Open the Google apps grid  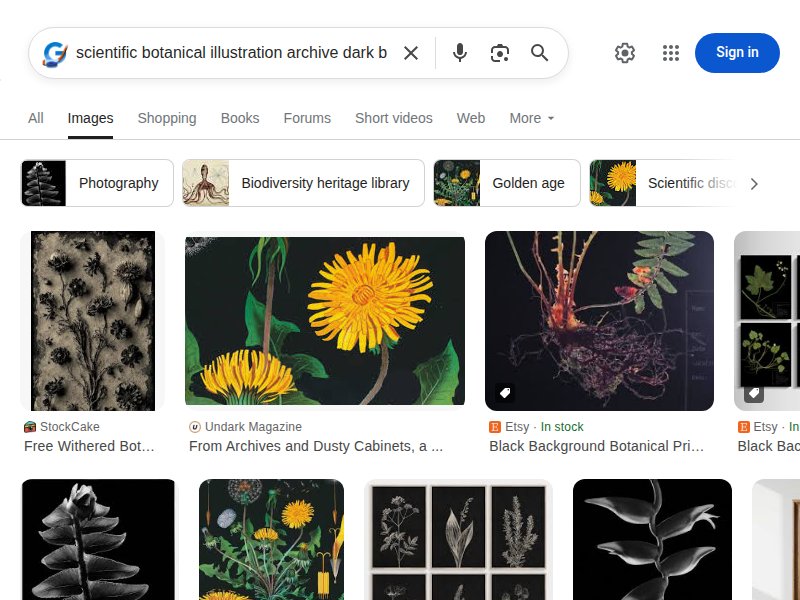click(x=670, y=53)
